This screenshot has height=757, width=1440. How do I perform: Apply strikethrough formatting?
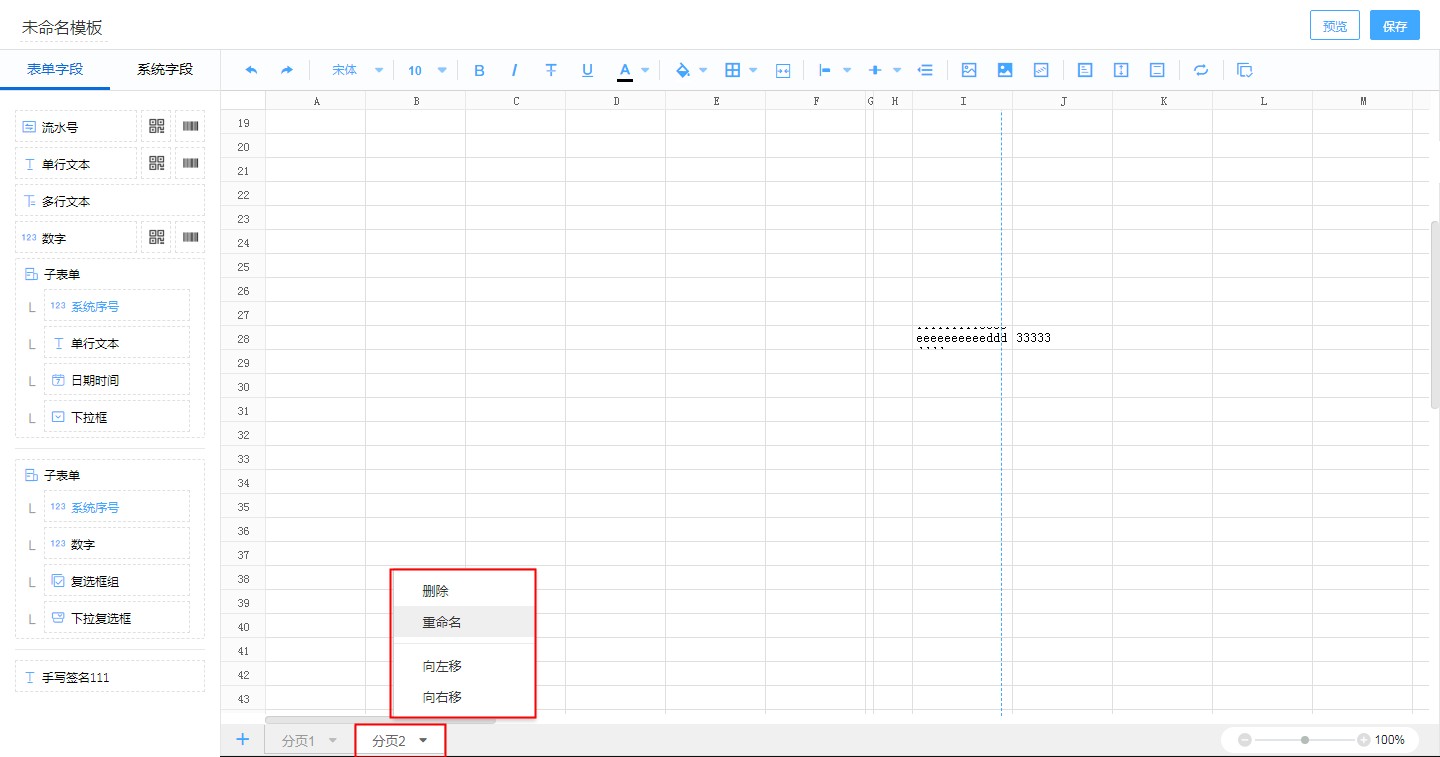pos(551,70)
